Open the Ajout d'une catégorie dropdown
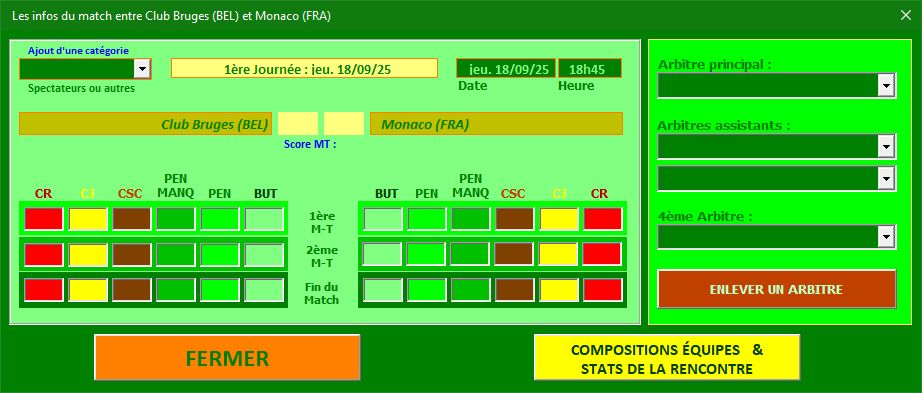This screenshot has width=922, height=393. [x=85, y=69]
